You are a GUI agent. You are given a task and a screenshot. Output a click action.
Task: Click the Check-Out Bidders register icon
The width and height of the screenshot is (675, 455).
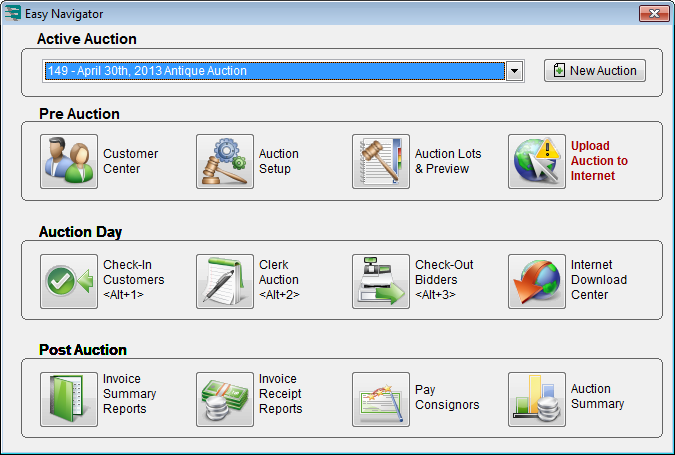coord(381,281)
